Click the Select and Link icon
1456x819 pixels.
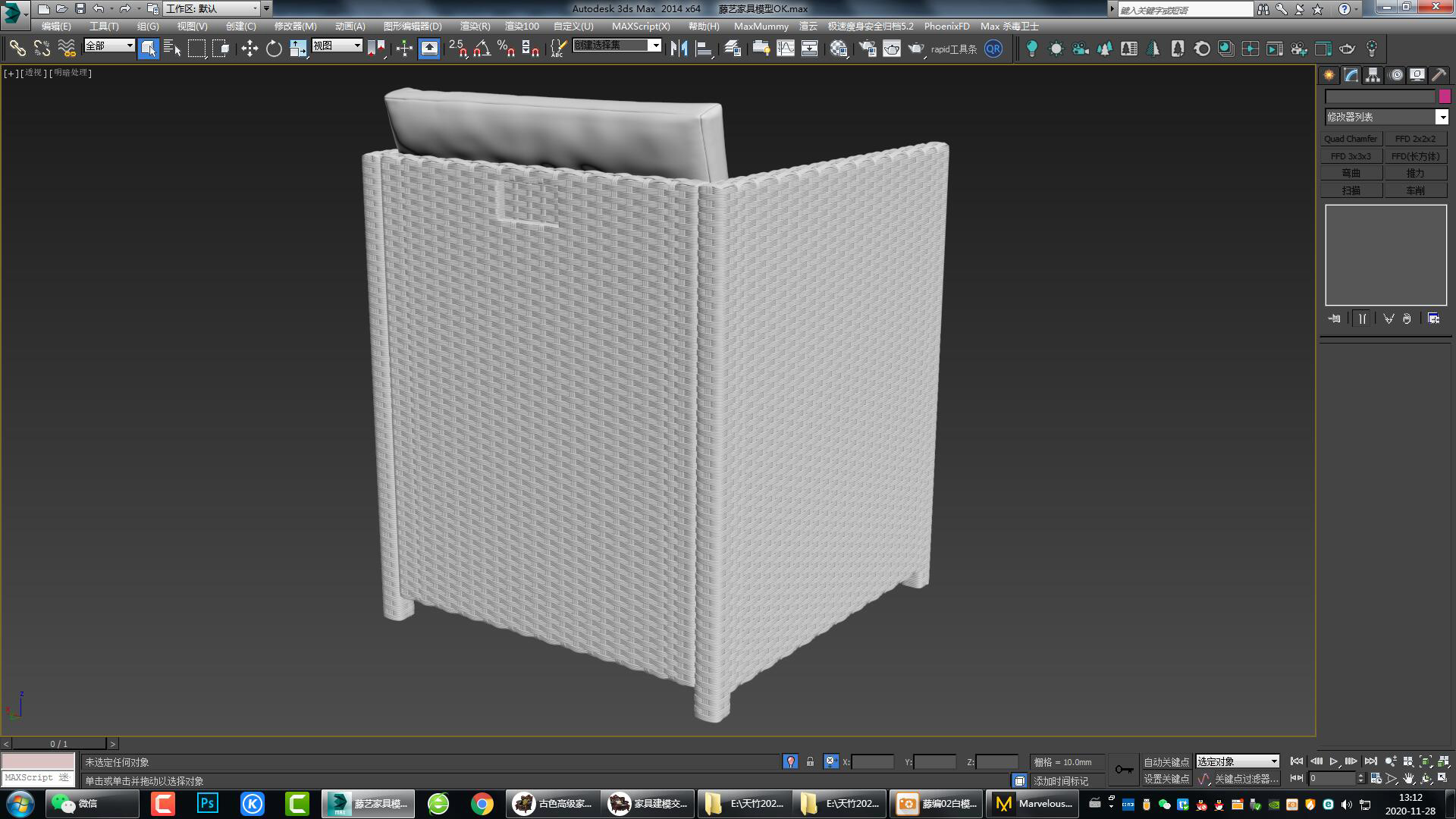click(x=17, y=49)
